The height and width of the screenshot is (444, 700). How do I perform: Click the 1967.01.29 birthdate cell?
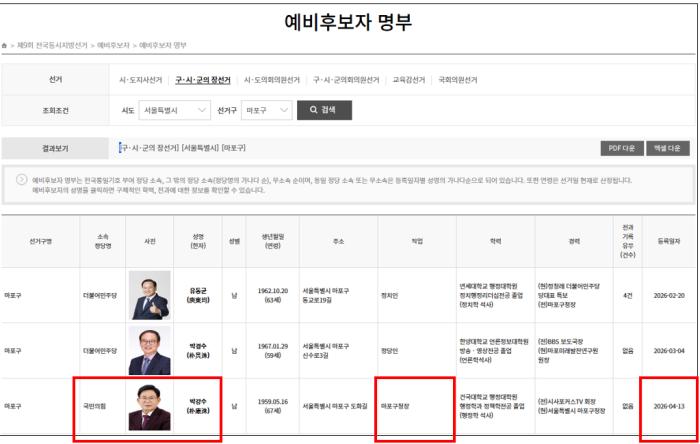[273, 351]
